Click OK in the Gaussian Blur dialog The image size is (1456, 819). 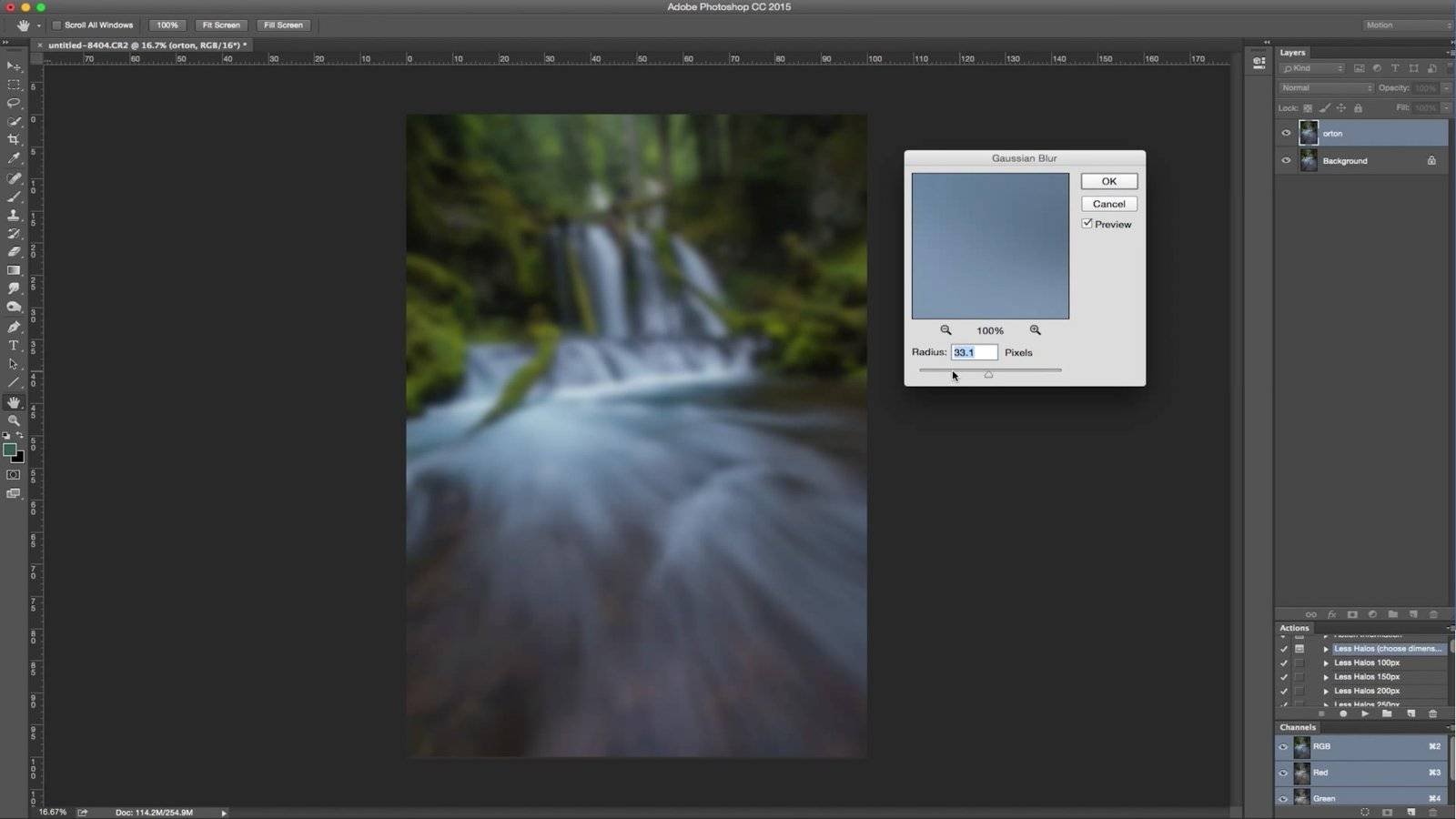click(x=1108, y=181)
